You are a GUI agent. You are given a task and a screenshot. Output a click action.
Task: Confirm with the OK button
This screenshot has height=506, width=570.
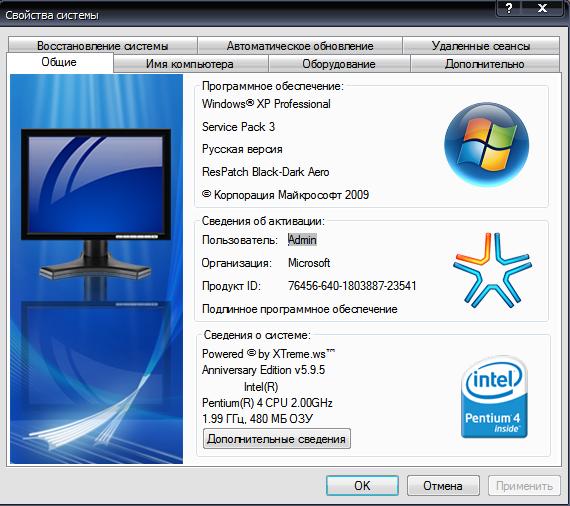362,485
